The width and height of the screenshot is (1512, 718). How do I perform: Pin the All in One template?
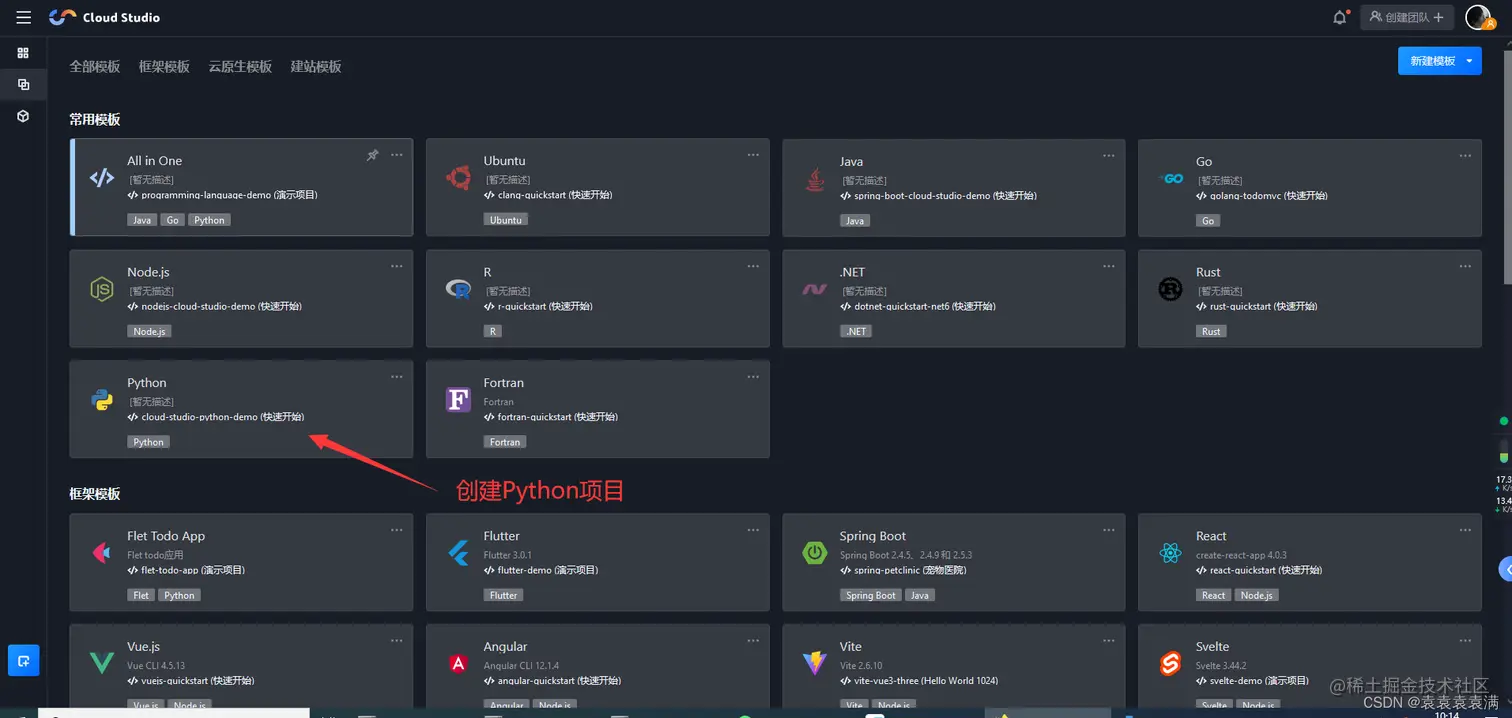372,155
